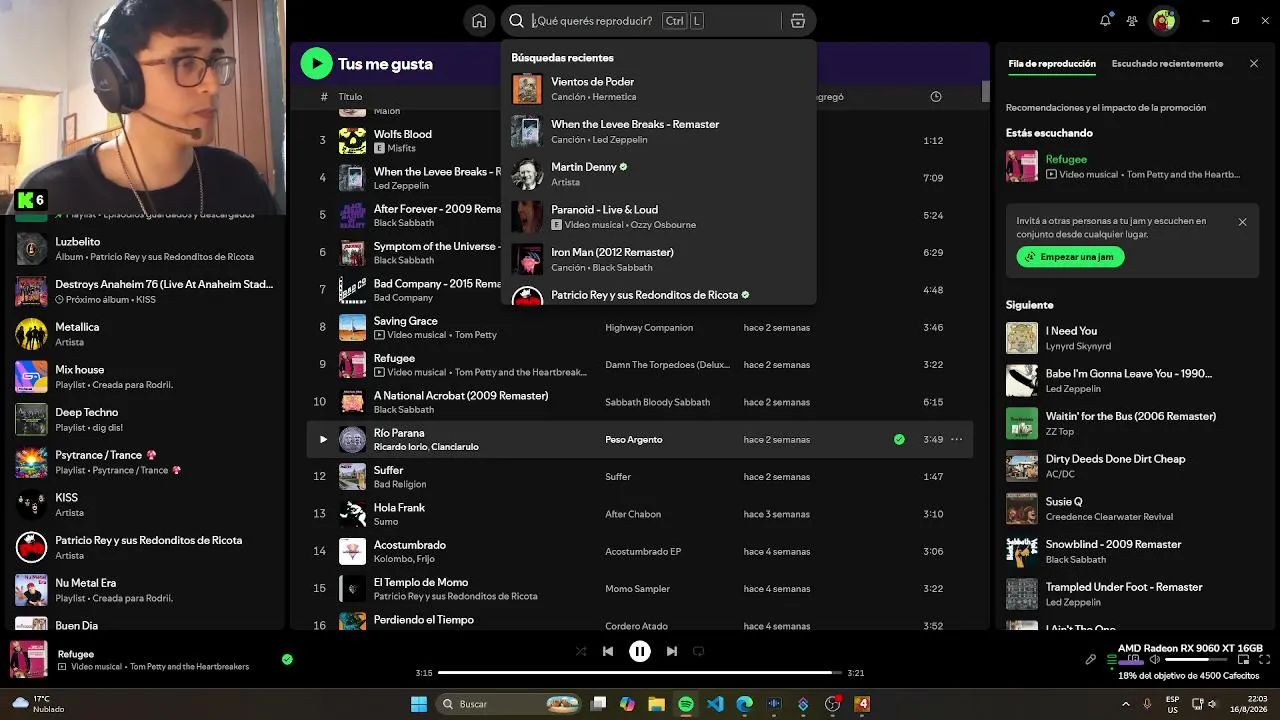Open the 'Deep Techno' playlist
Viewport: 1280px width, 720px height.
tap(145, 419)
